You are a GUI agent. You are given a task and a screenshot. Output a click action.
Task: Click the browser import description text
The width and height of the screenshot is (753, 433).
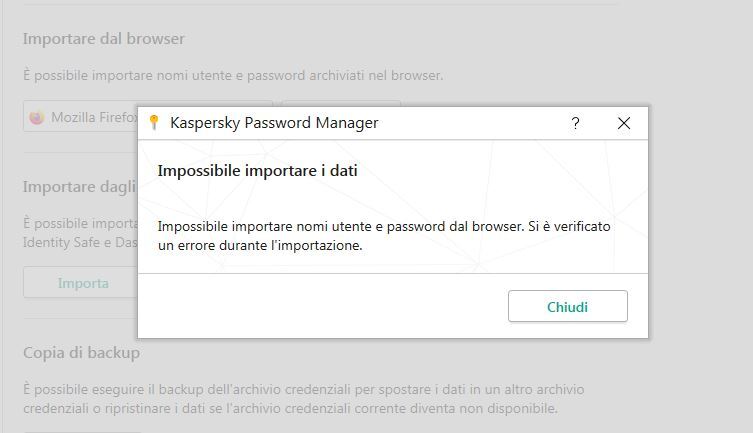pos(233,75)
